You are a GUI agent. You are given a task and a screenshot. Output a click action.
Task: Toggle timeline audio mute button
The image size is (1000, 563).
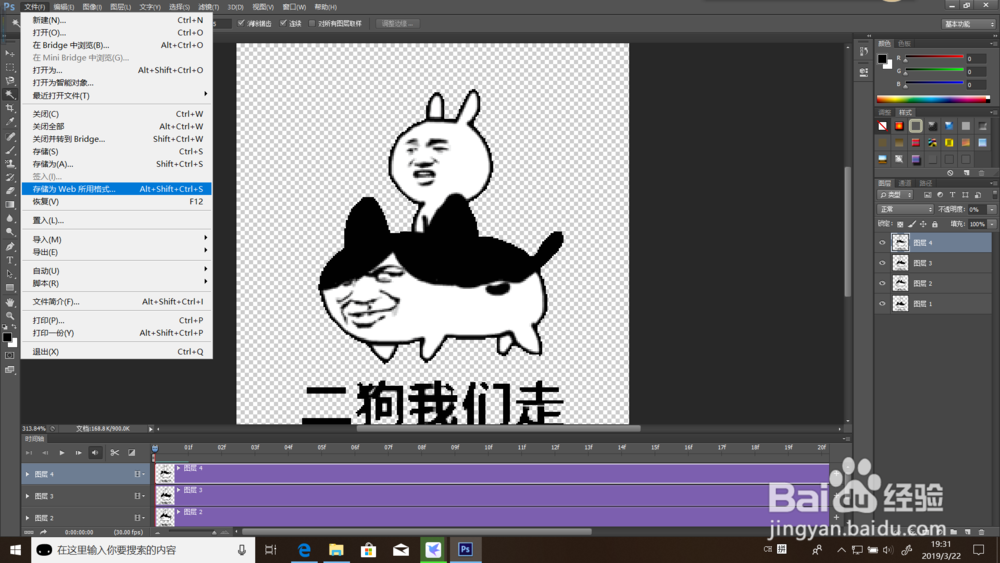click(x=95, y=453)
